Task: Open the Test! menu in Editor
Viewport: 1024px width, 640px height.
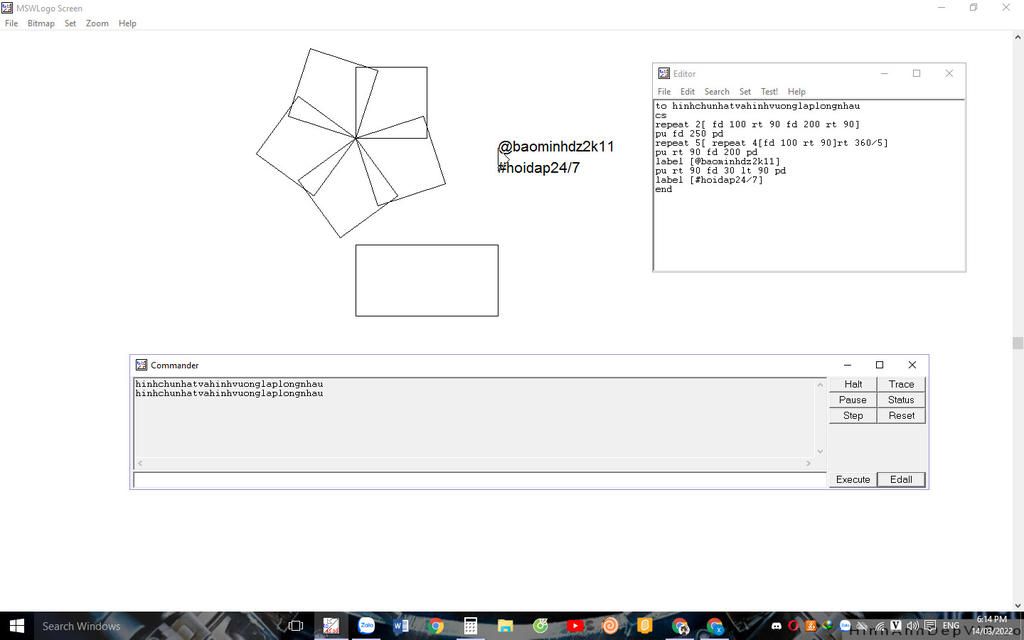Action: tap(769, 91)
